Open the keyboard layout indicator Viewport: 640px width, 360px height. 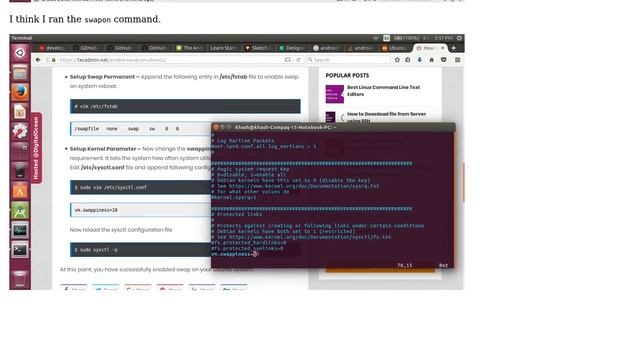[387, 38]
